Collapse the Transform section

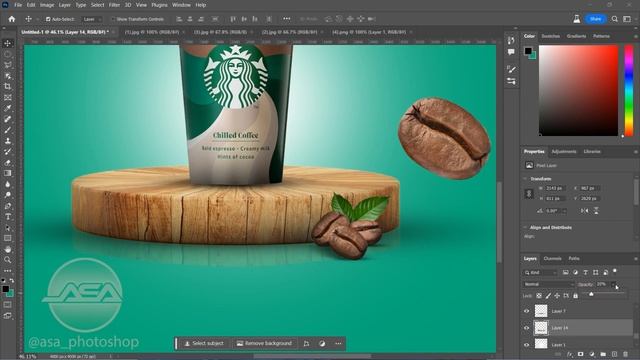(525, 179)
